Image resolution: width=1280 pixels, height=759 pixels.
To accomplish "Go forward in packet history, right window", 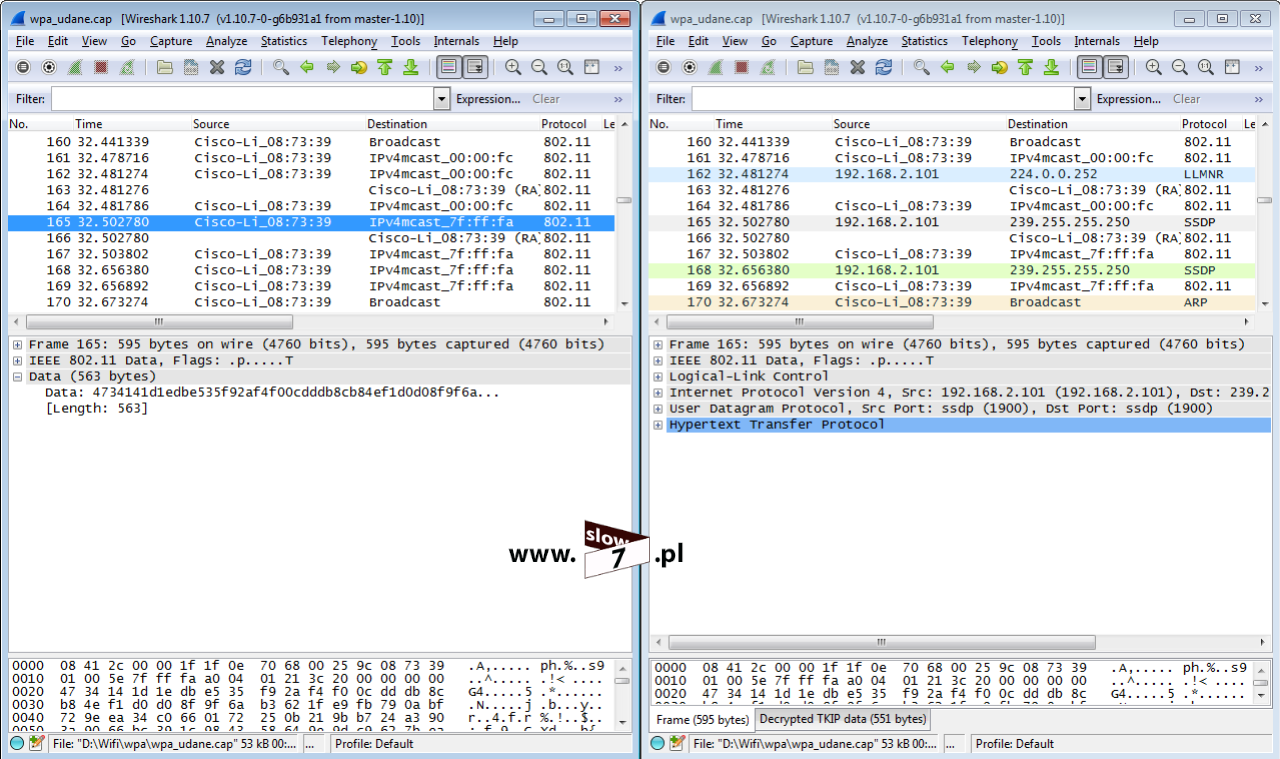I will tap(974, 67).
